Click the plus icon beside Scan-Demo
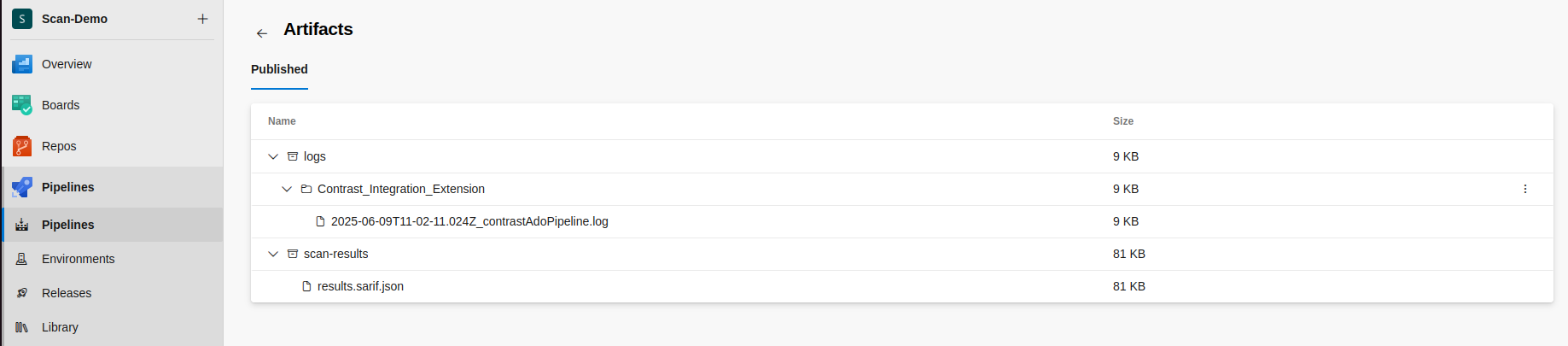The height and width of the screenshot is (346, 1568). tap(202, 19)
